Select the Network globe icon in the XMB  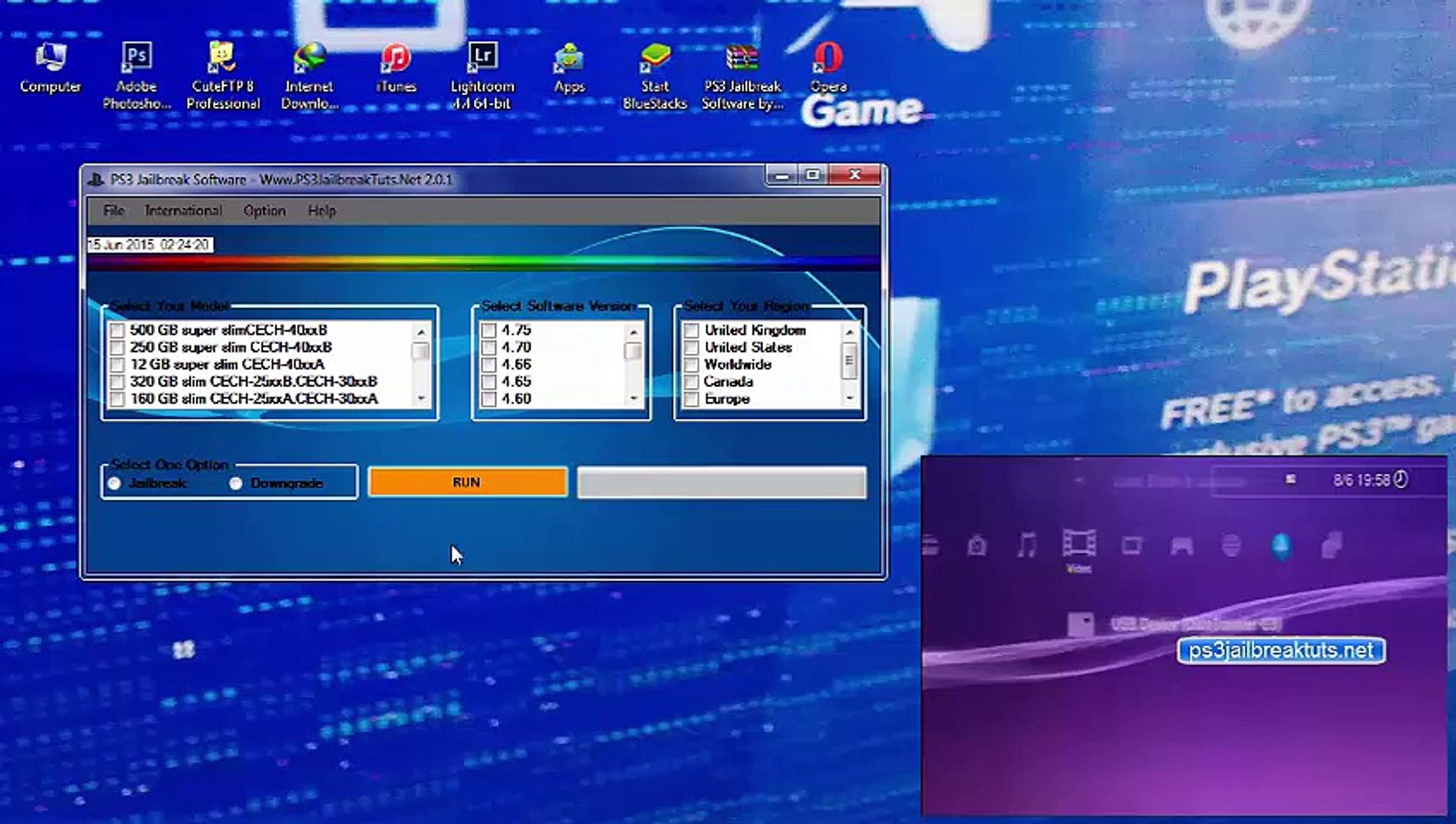coord(1232,546)
